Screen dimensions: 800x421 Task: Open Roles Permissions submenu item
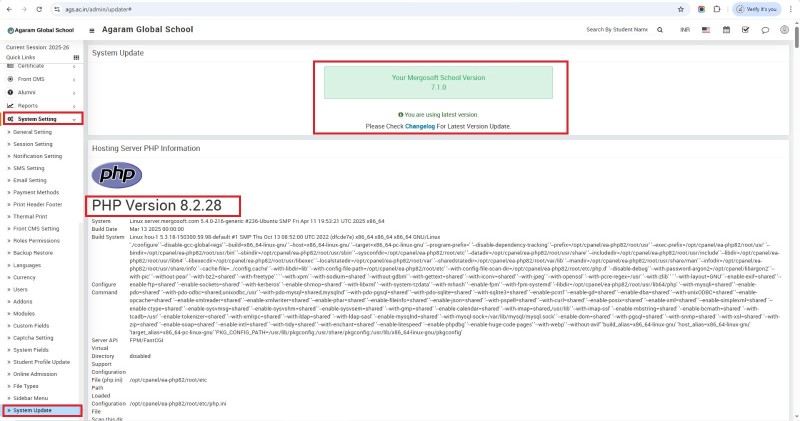tap(36, 241)
